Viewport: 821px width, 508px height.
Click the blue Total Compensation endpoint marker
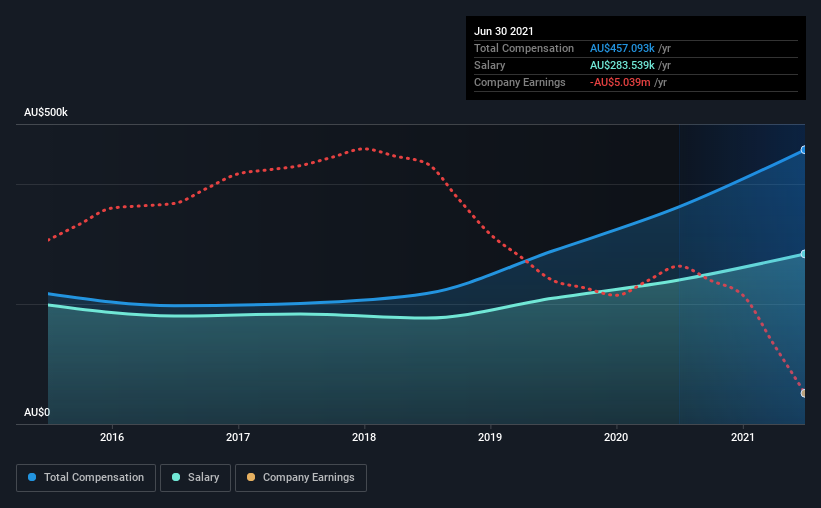click(803, 150)
